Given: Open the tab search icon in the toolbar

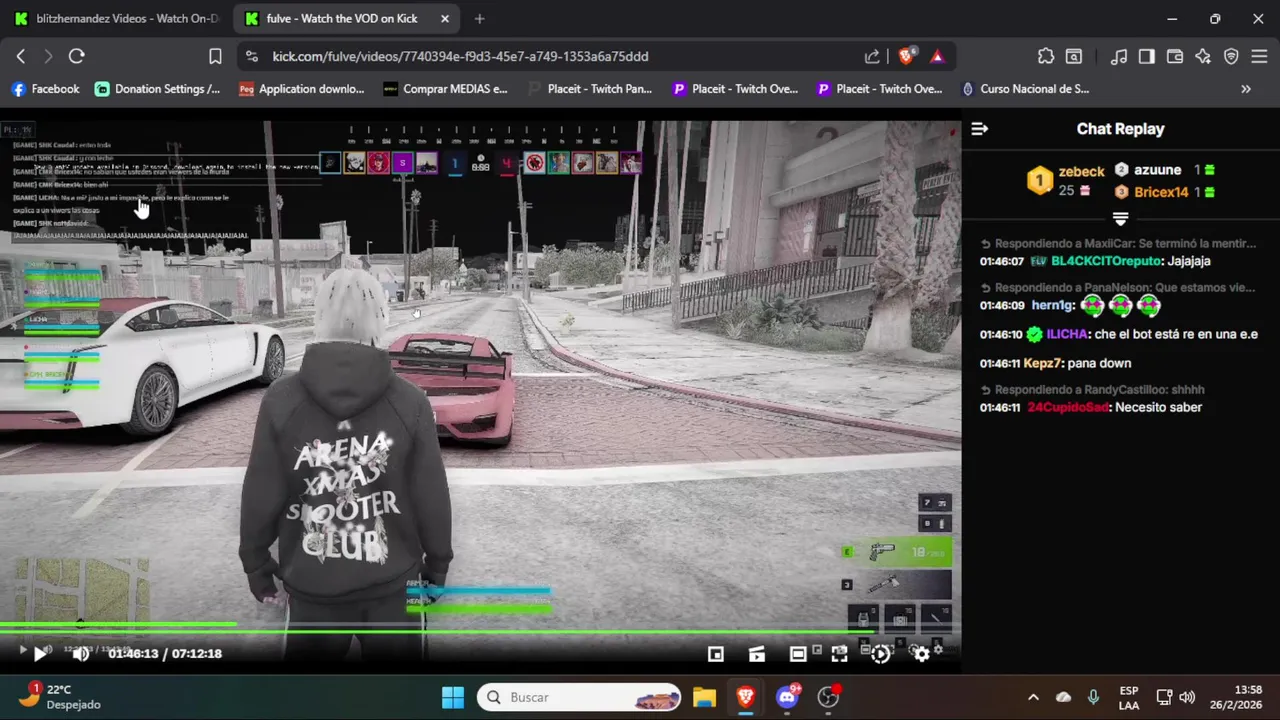Looking at the screenshot, I should pyautogui.click(x=1074, y=56).
